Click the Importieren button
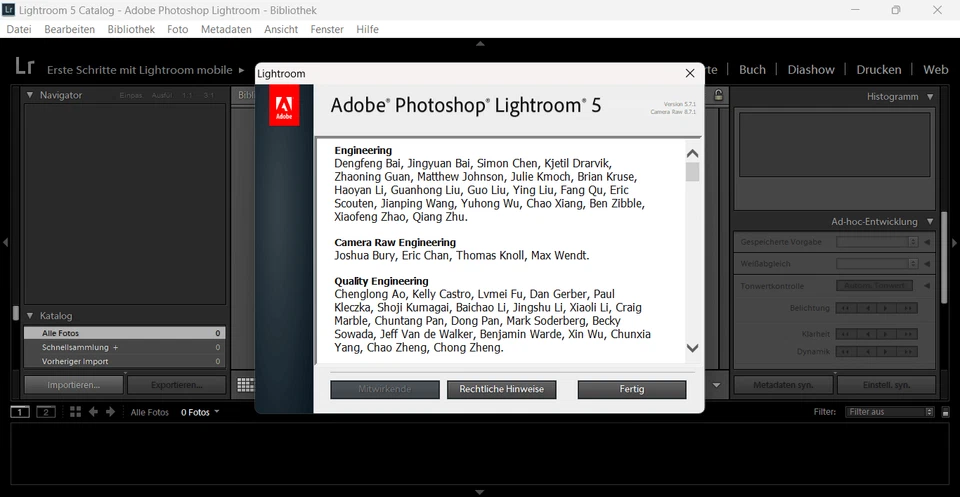This screenshot has width=960, height=497. (73, 385)
